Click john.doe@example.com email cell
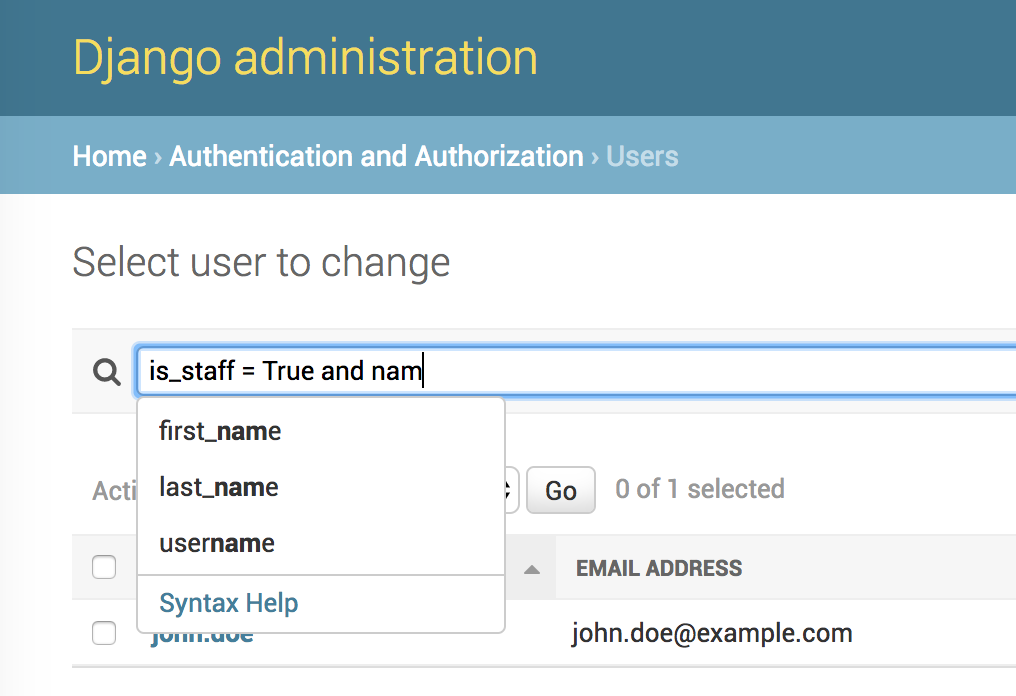The width and height of the screenshot is (1016, 696). click(711, 633)
